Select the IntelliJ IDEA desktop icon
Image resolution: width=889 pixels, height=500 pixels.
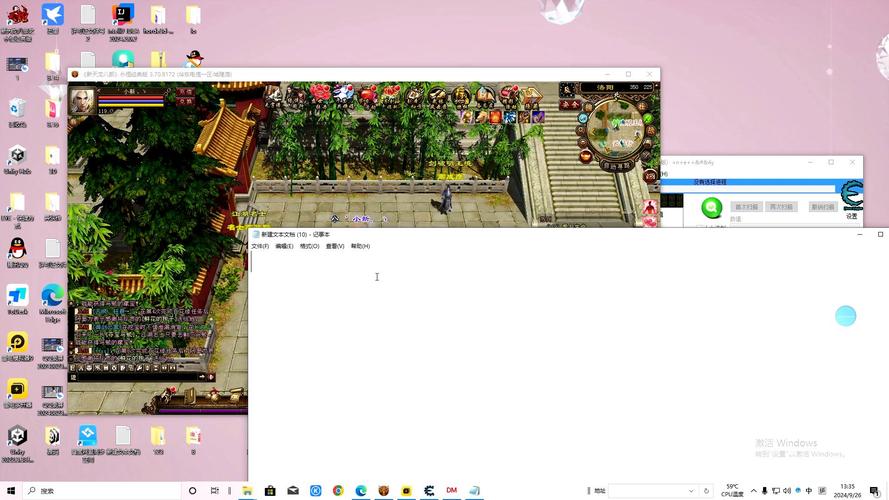(122, 22)
